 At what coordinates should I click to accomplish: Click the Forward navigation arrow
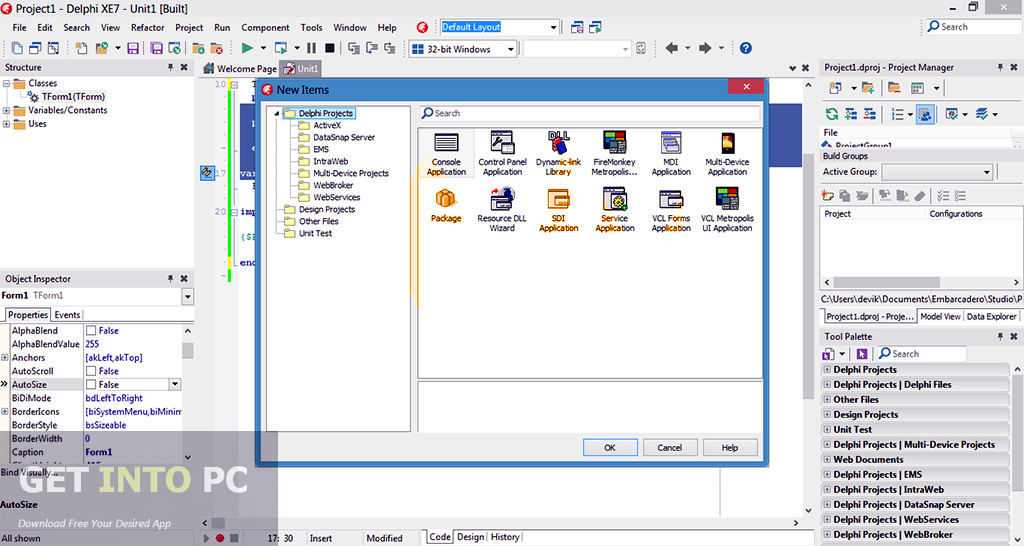tap(705, 48)
